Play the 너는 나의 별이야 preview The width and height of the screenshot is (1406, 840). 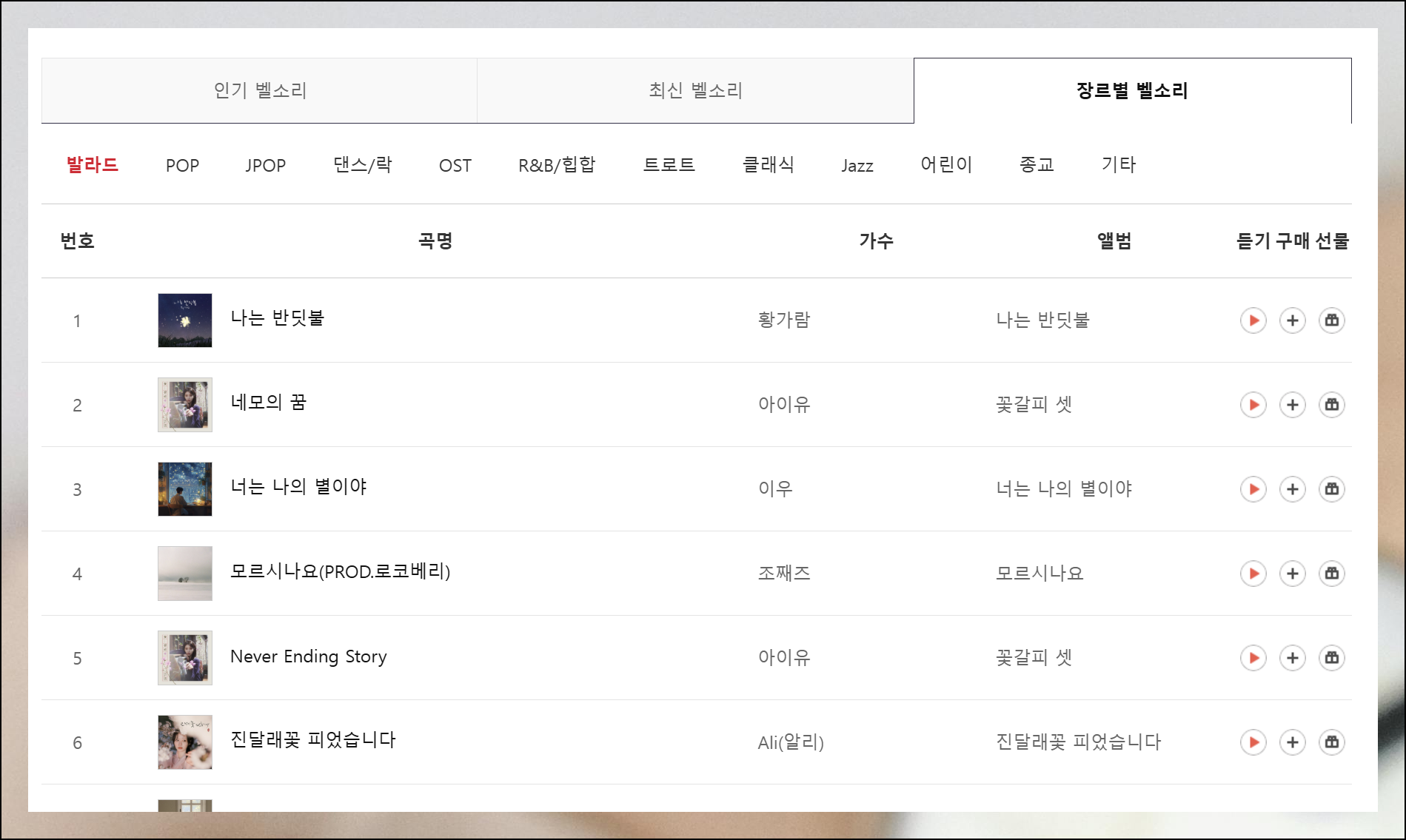[1253, 489]
